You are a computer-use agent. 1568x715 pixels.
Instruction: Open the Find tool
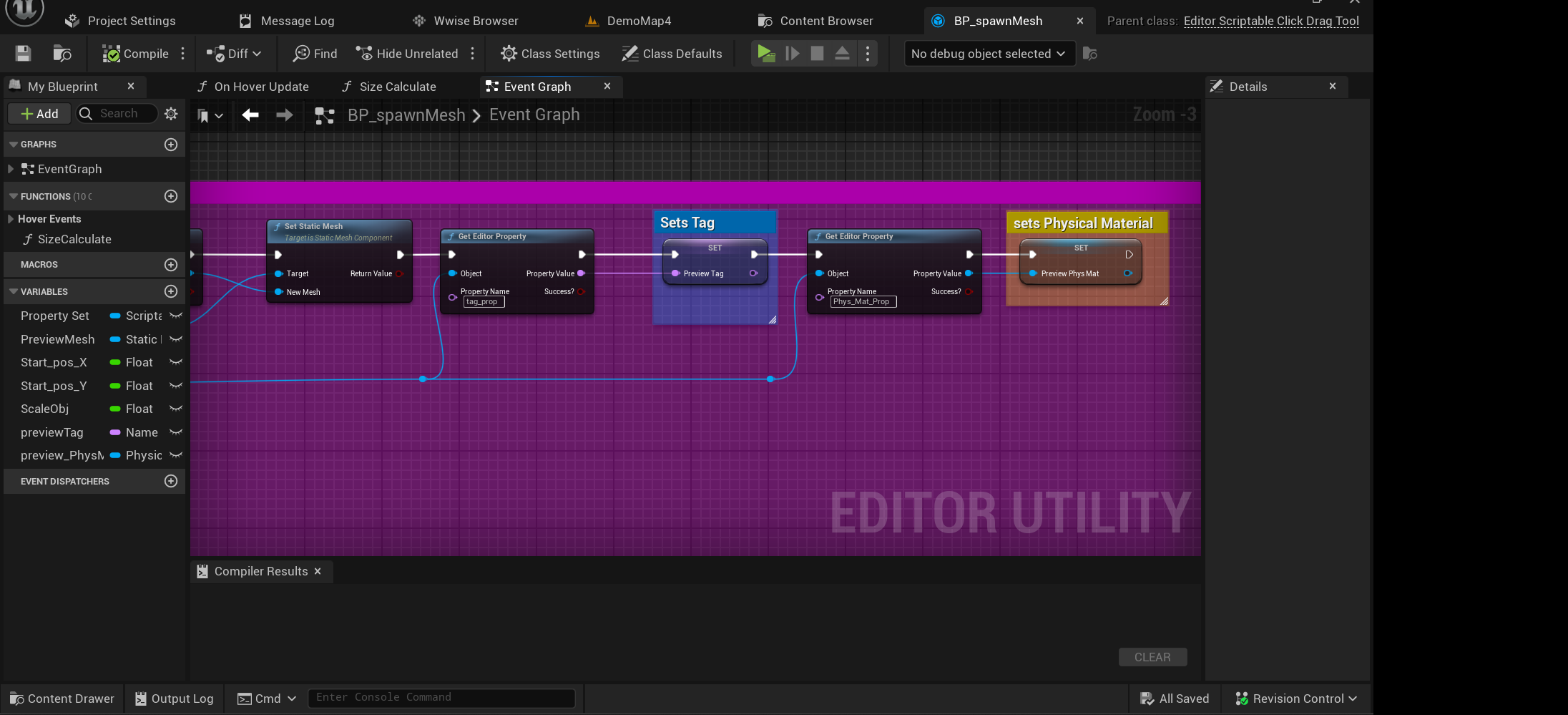pos(315,54)
